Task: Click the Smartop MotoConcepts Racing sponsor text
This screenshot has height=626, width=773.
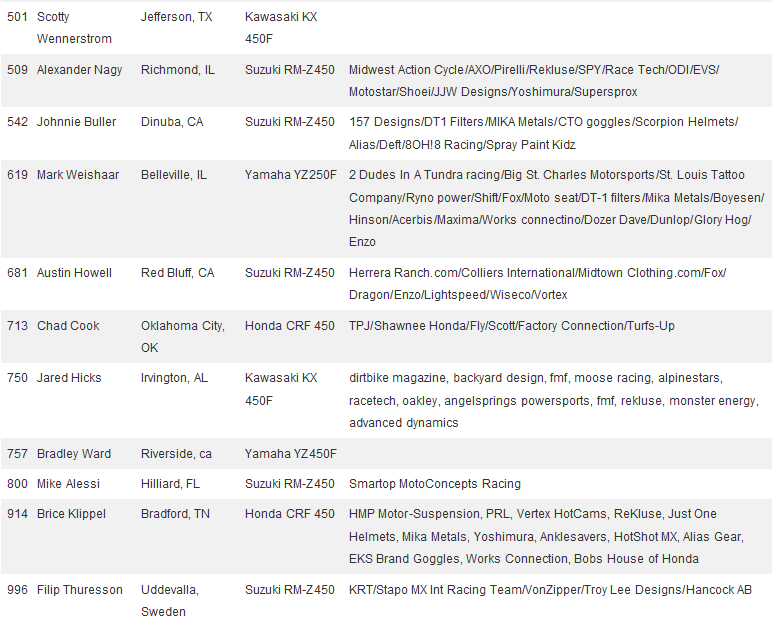Action: [435, 484]
